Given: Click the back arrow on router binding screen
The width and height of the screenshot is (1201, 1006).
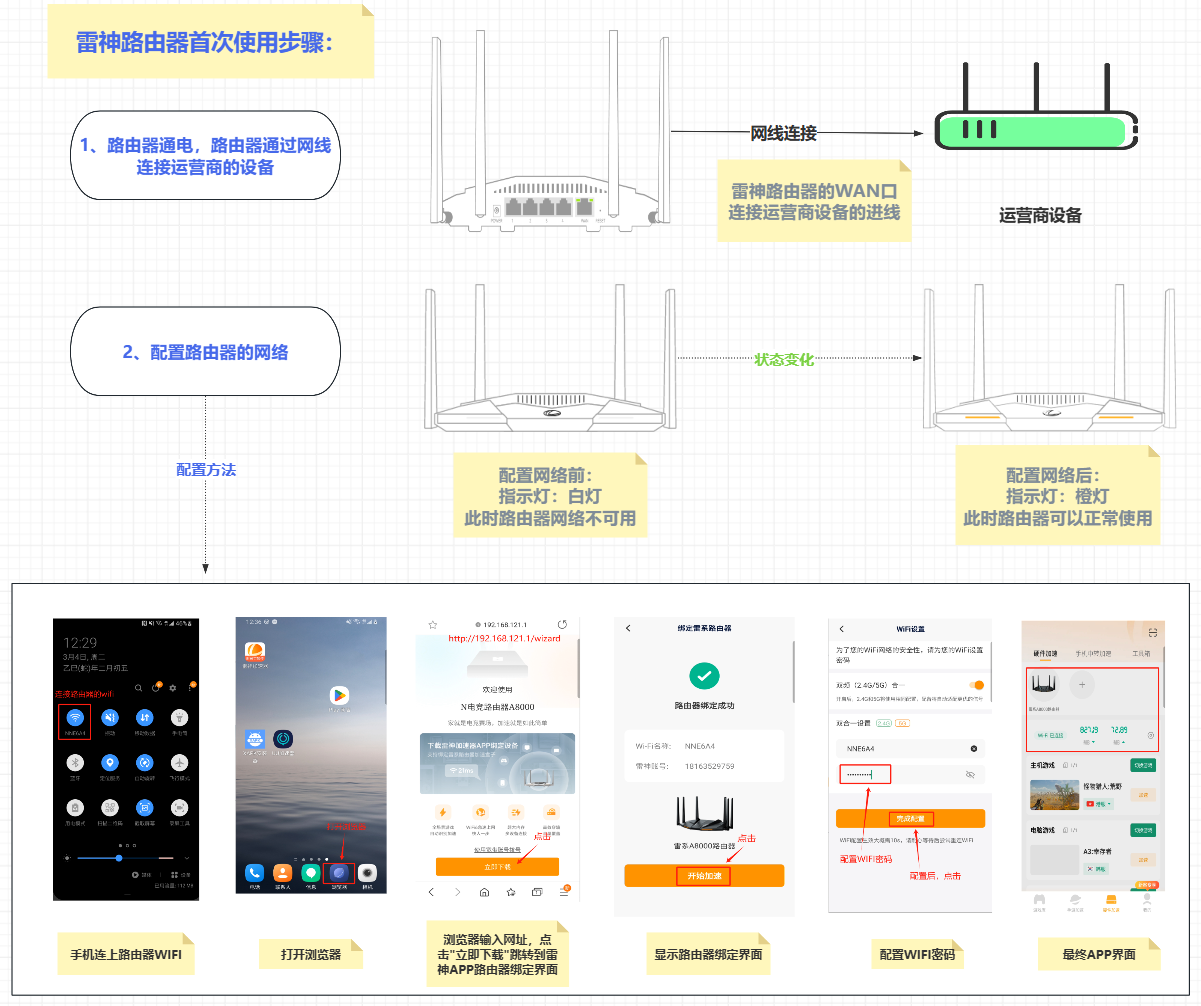Looking at the screenshot, I should click(x=628, y=628).
